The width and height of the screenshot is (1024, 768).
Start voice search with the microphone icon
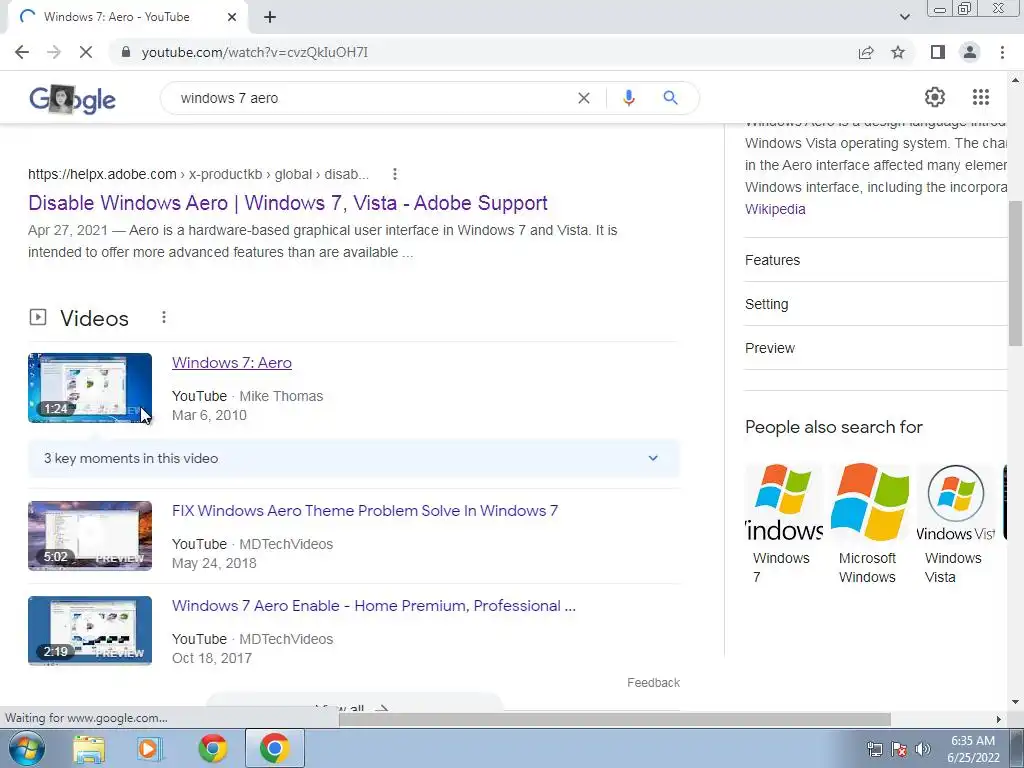tap(628, 98)
